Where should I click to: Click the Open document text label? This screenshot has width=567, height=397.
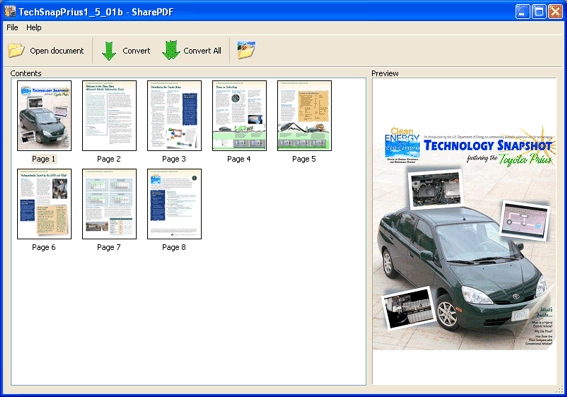[x=57, y=51]
